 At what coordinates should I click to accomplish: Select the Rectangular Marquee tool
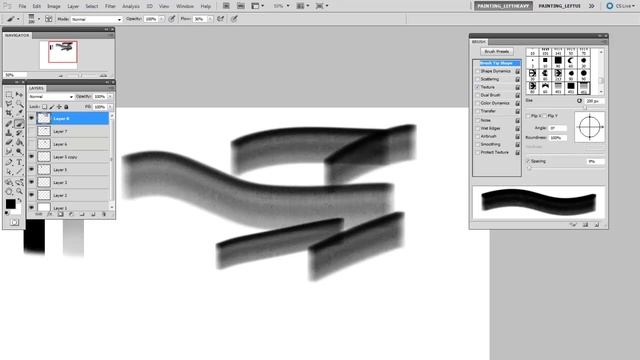9,94
